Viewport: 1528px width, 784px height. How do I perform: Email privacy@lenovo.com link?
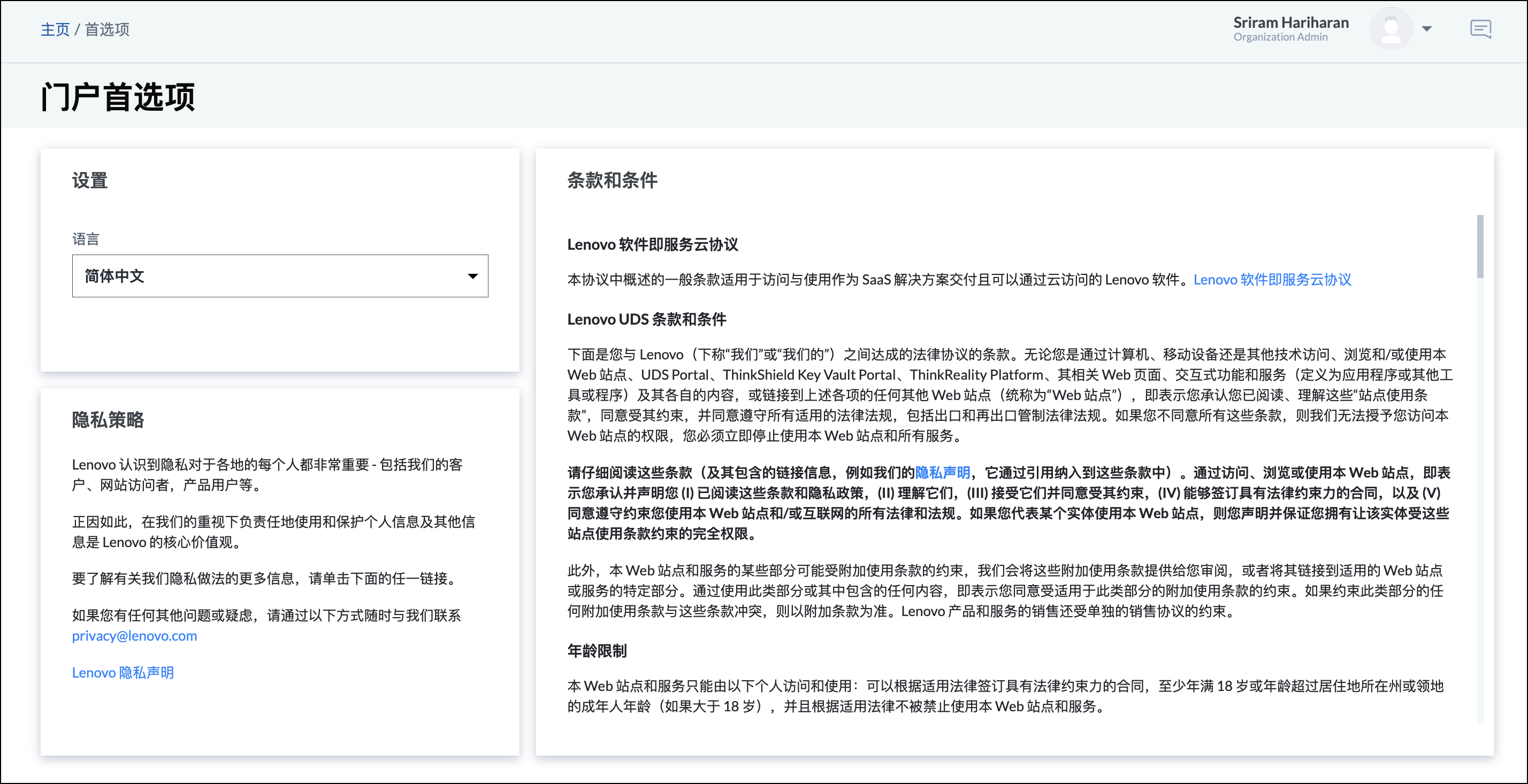[134, 636]
